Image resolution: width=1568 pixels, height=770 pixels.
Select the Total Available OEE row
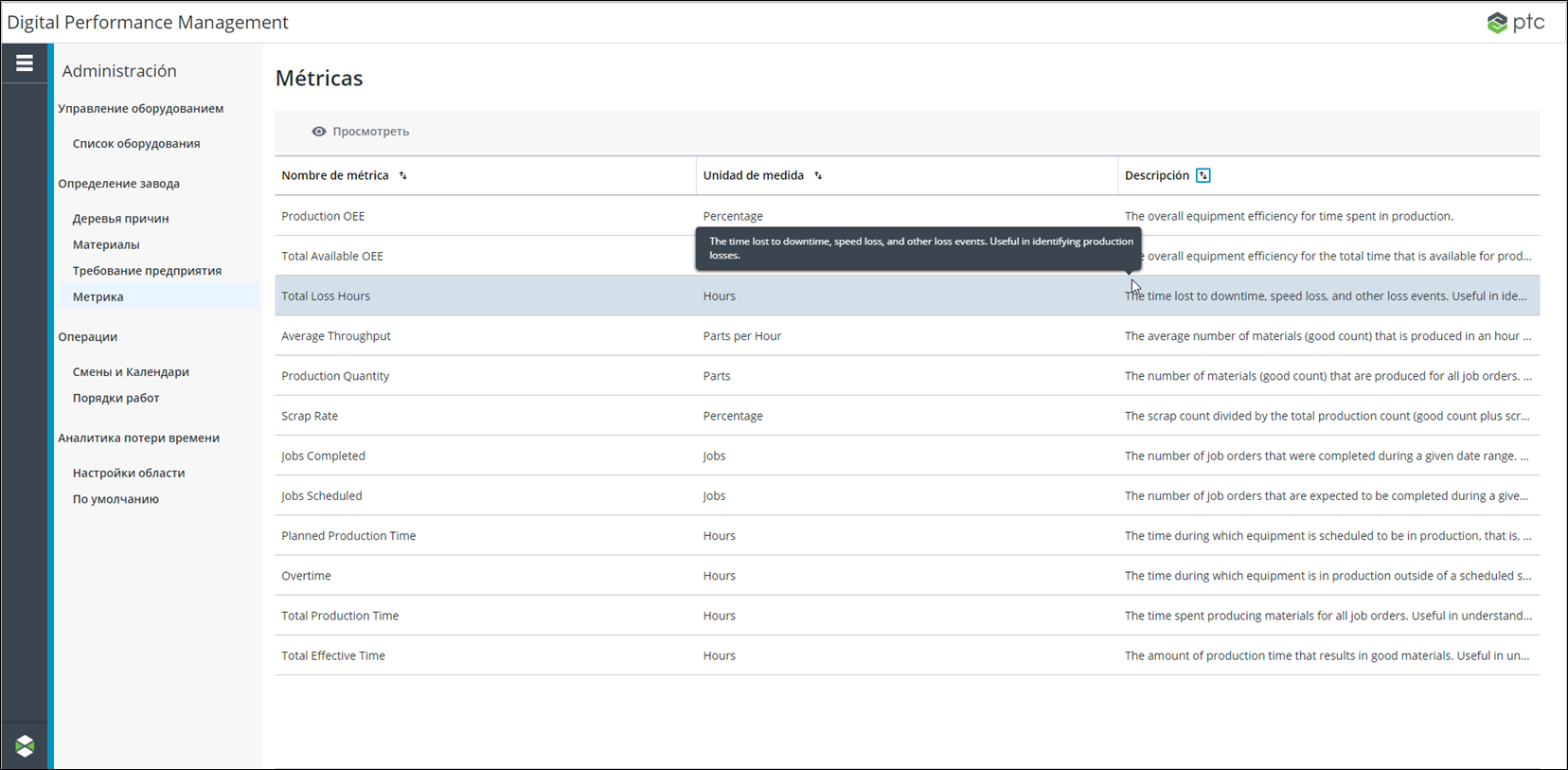pyautogui.click(x=907, y=256)
